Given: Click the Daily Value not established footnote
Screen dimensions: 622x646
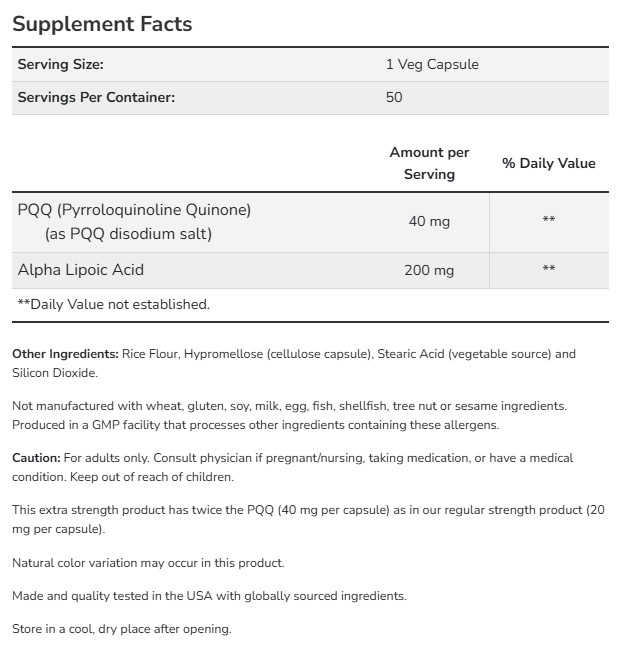Looking at the screenshot, I should pyautogui.click(x=113, y=304).
